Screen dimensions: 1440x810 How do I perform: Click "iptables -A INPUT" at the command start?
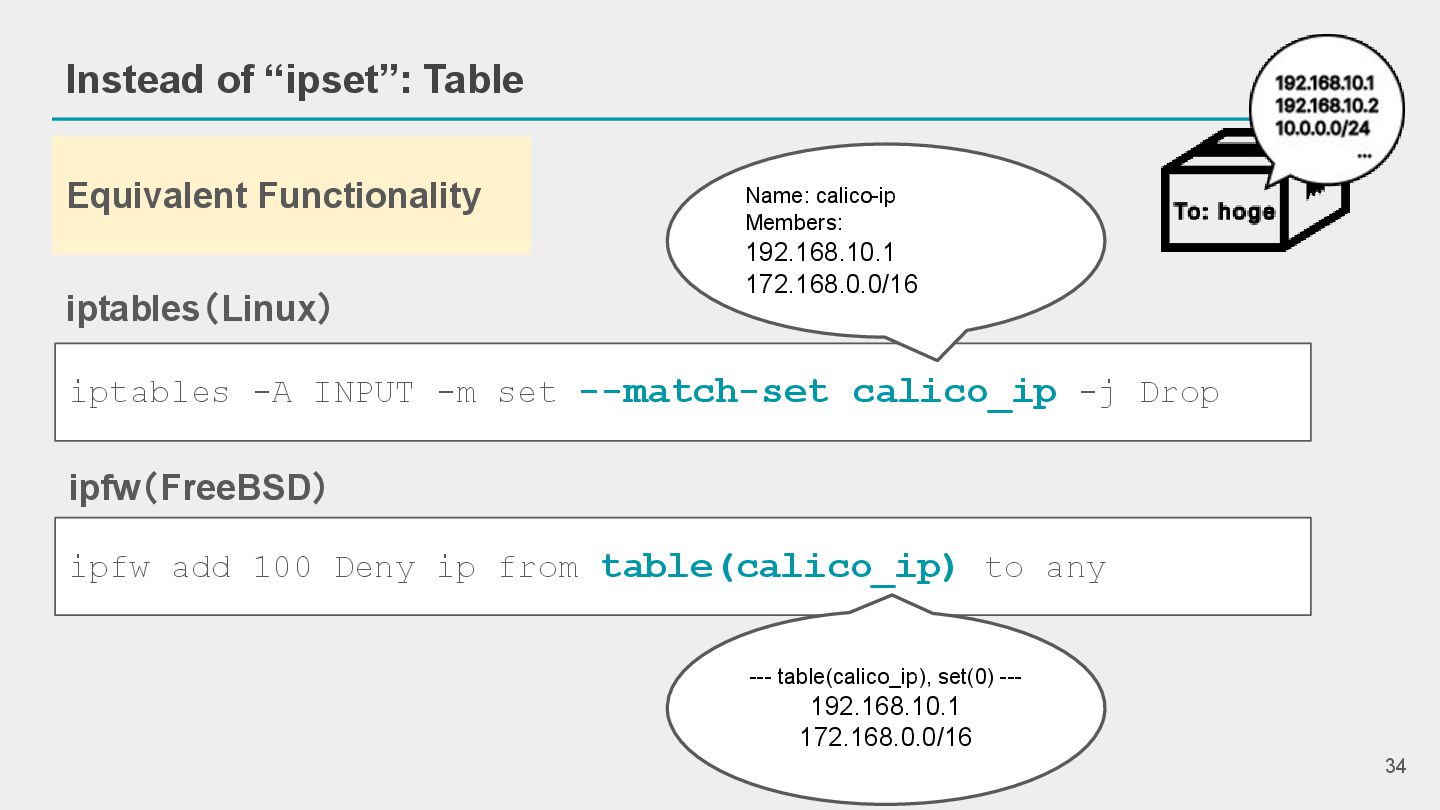click(x=241, y=392)
